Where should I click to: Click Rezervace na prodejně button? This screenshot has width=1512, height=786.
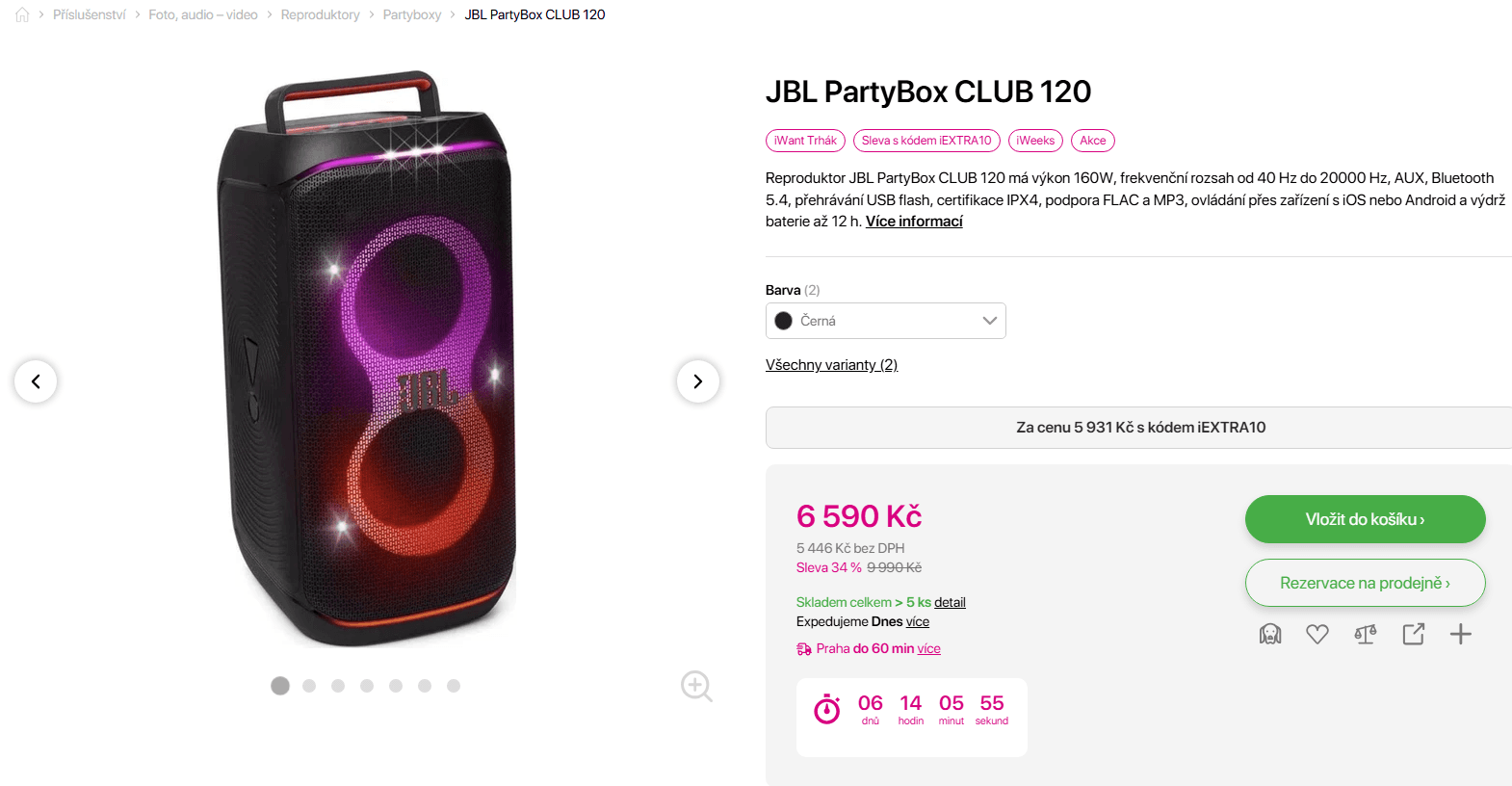click(1365, 583)
